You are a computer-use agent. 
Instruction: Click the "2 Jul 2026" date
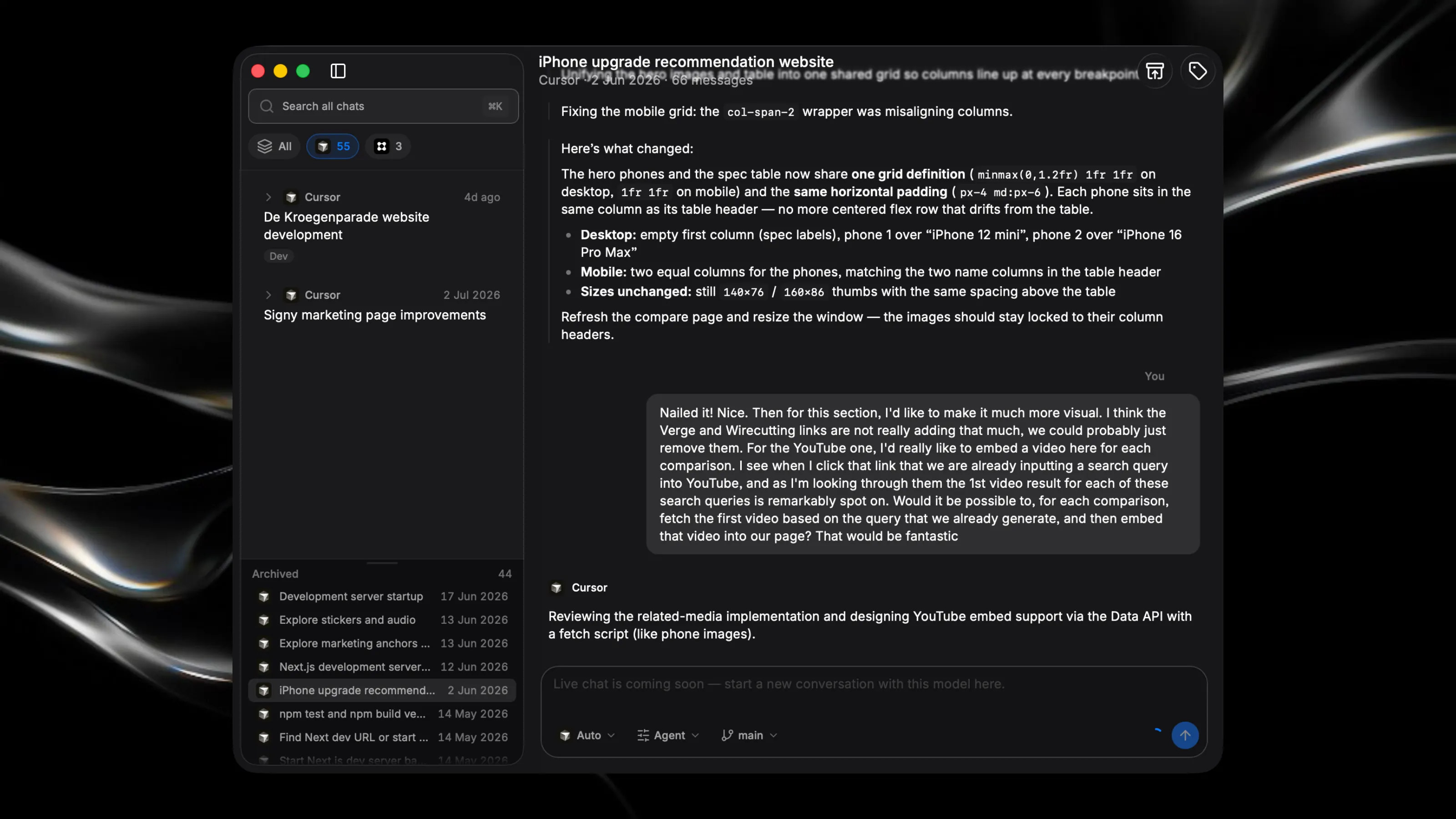point(472,295)
